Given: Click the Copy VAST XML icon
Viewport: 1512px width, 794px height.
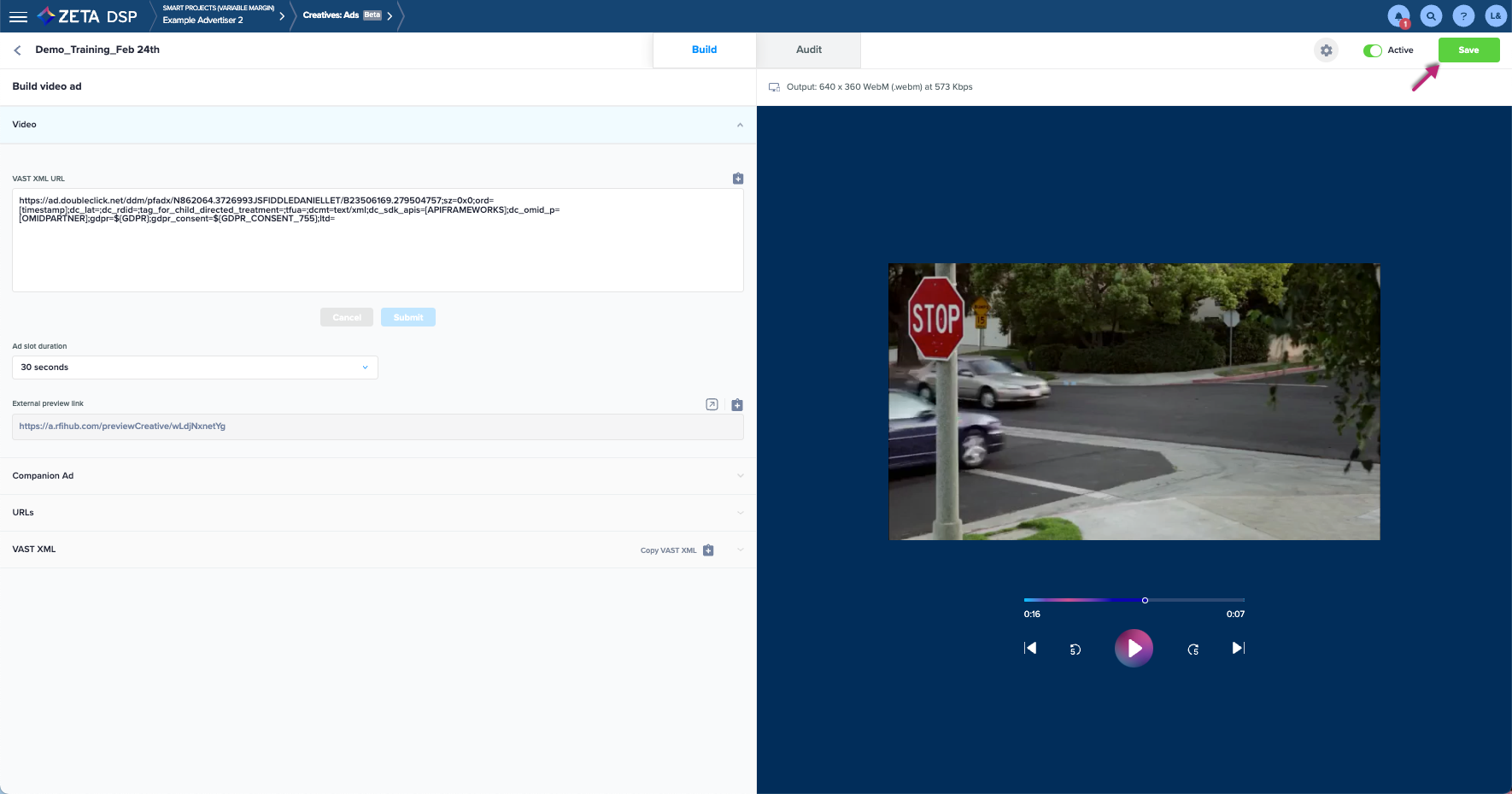Looking at the screenshot, I should point(708,550).
